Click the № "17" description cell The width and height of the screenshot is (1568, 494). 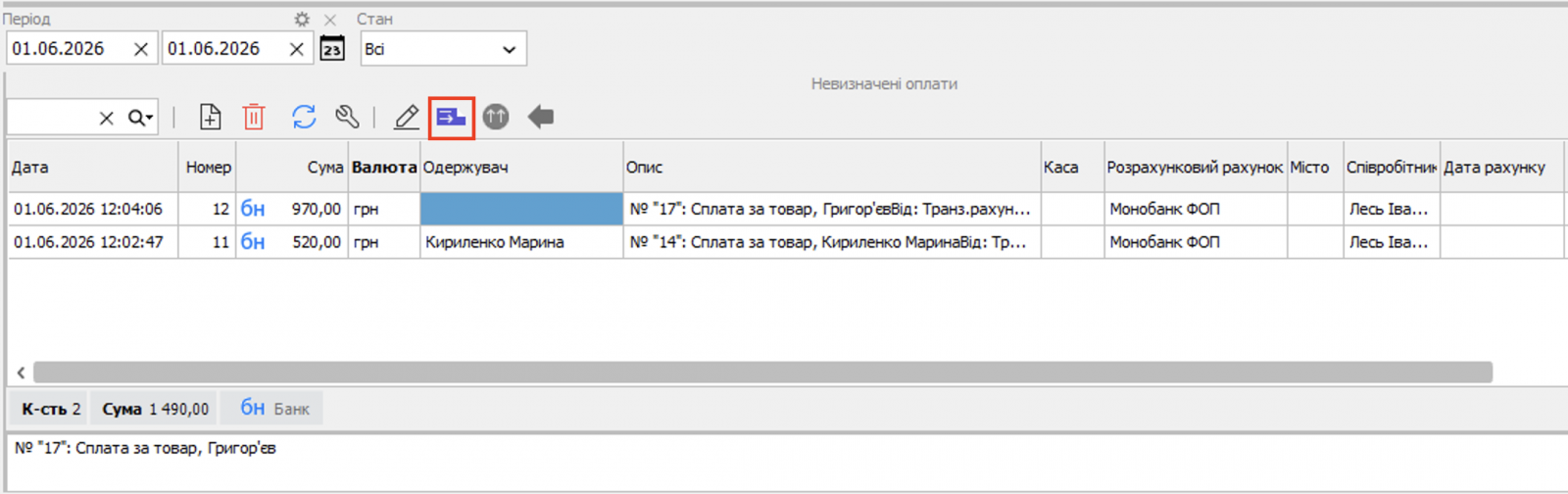point(832,209)
